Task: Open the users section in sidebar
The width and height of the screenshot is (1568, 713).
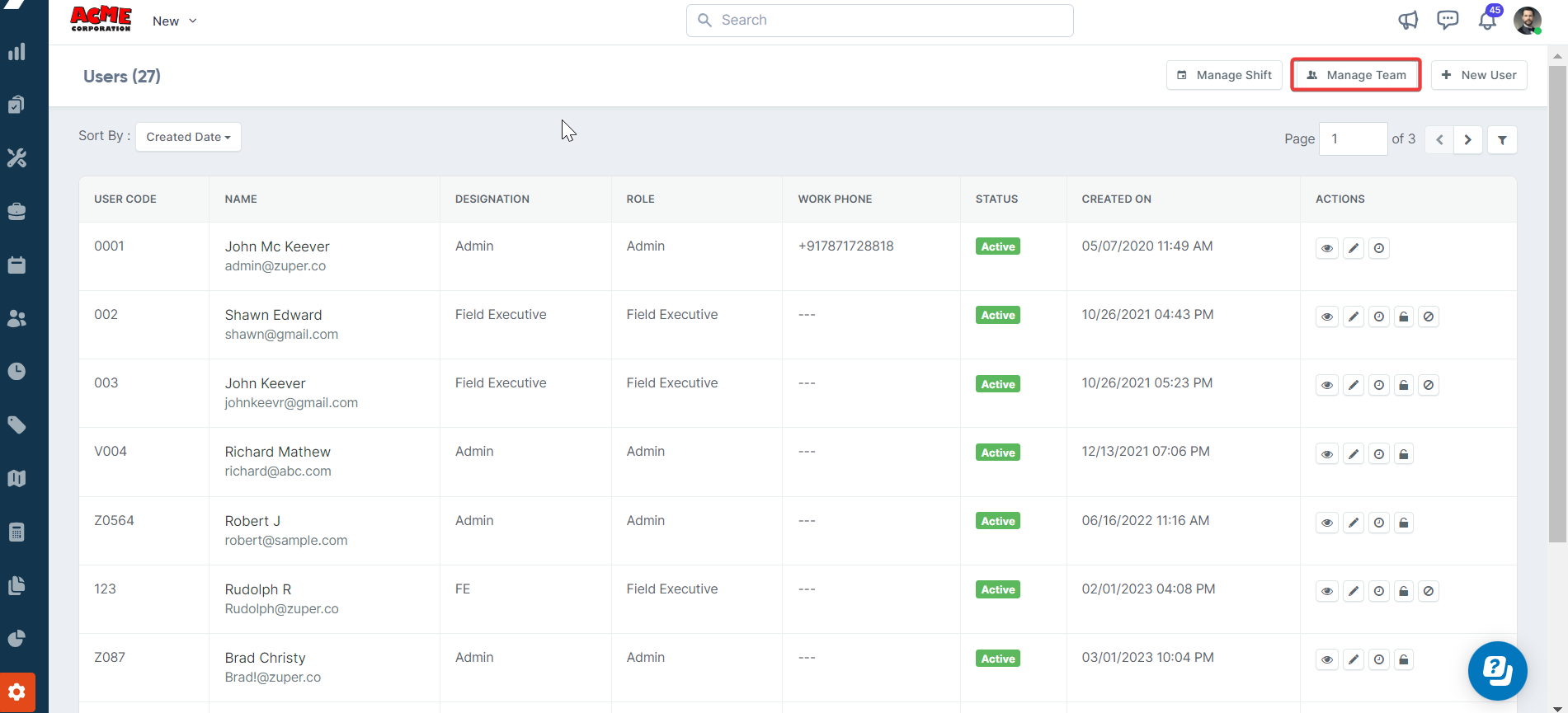Action: (x=16, y=319)
